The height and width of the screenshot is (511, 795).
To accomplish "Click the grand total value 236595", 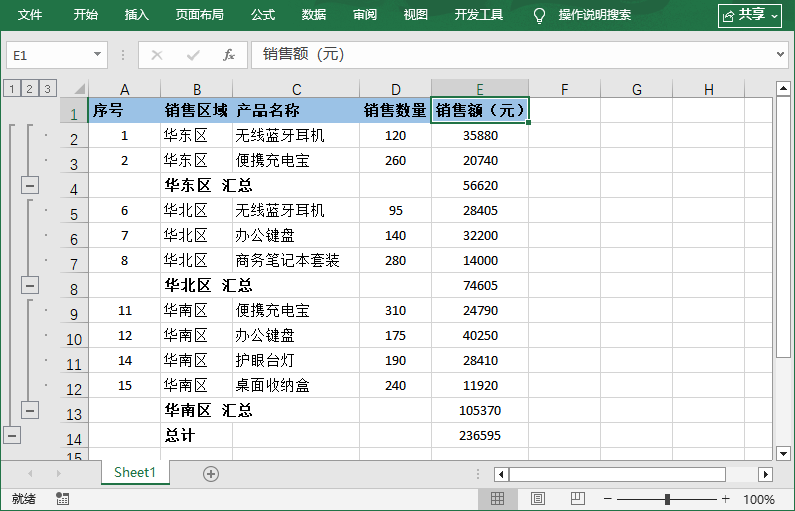I will pos(480,435).
